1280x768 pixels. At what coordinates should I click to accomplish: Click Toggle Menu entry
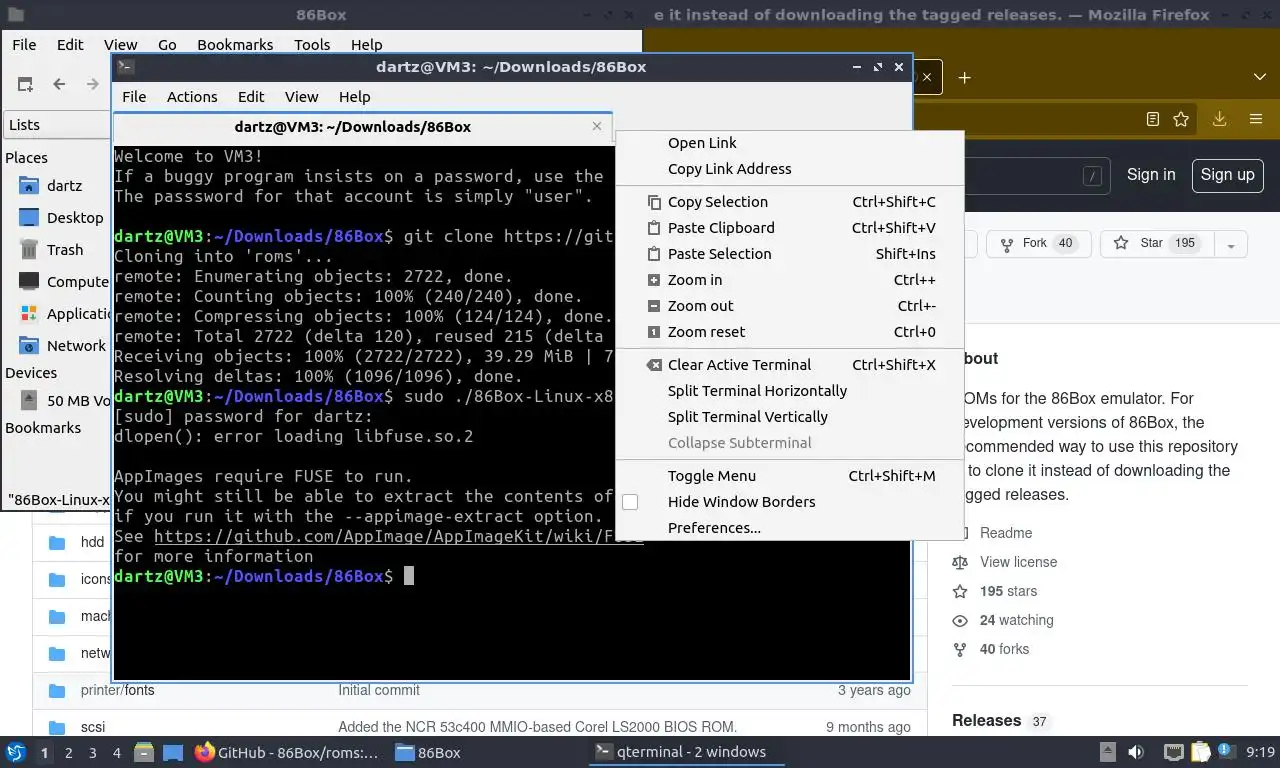coord(790,476)
